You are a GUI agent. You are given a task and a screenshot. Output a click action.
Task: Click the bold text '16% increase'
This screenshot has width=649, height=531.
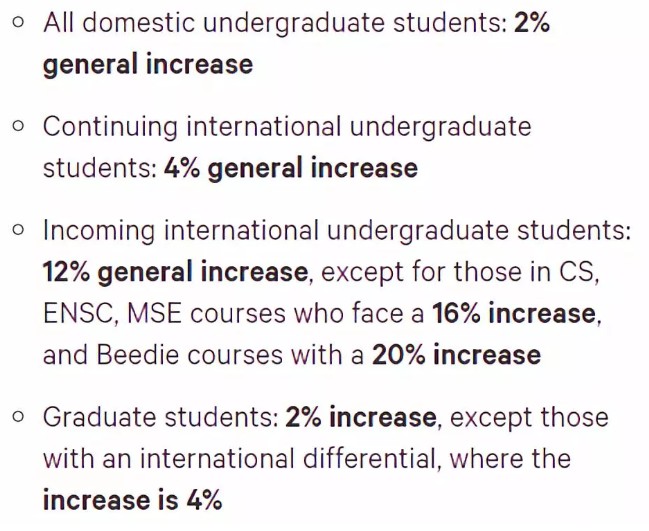514,313
